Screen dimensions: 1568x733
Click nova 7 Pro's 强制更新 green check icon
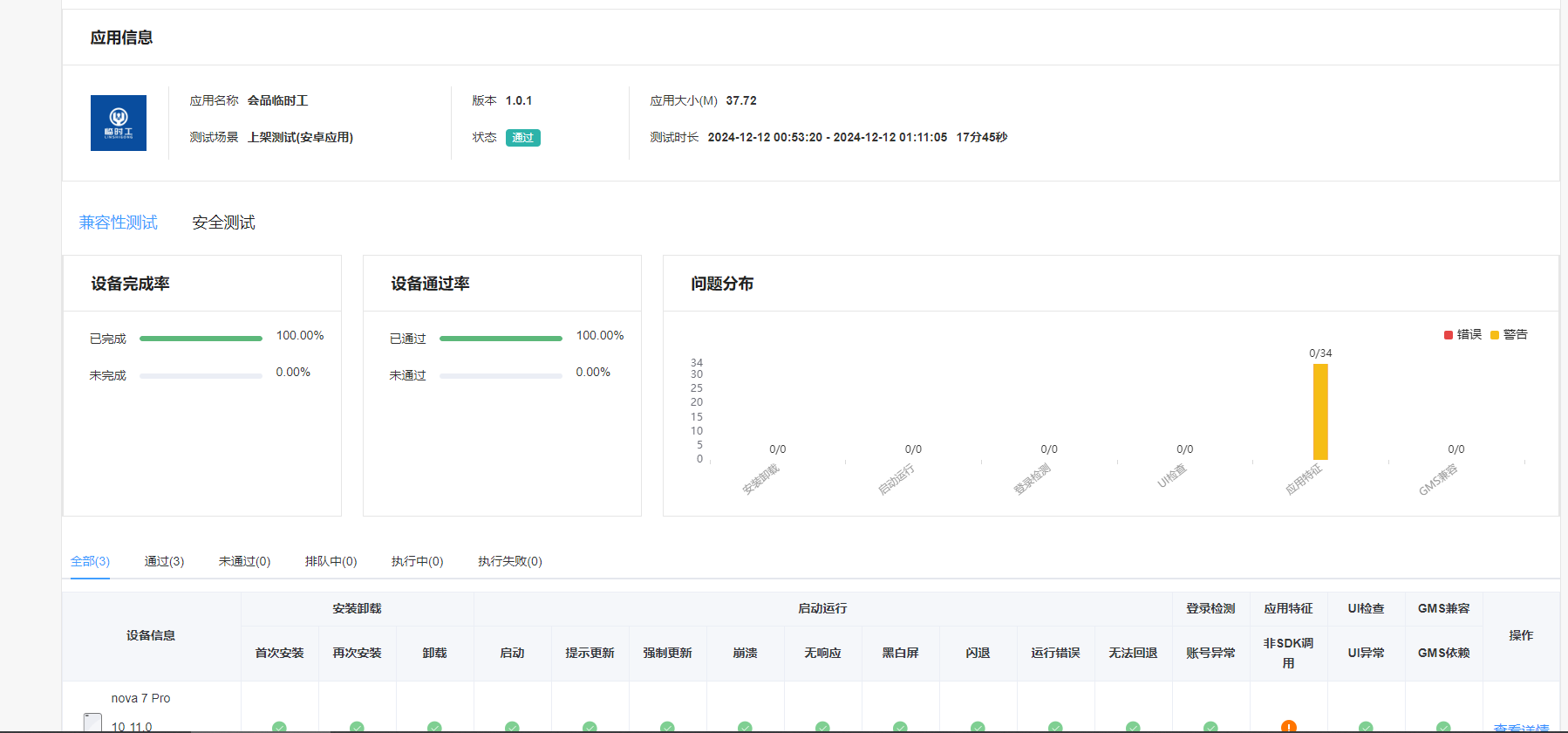click(x=667, y=727)
